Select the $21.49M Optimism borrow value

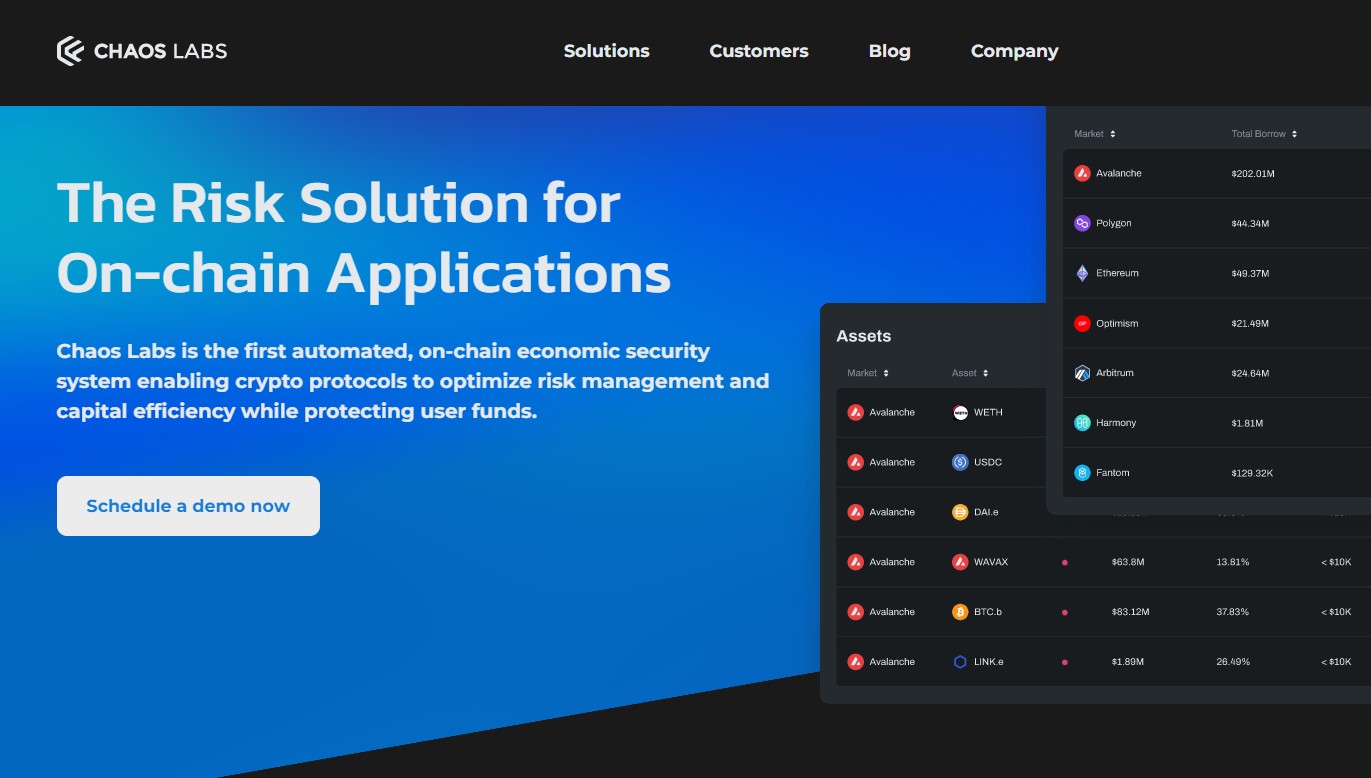[1250, 323]
